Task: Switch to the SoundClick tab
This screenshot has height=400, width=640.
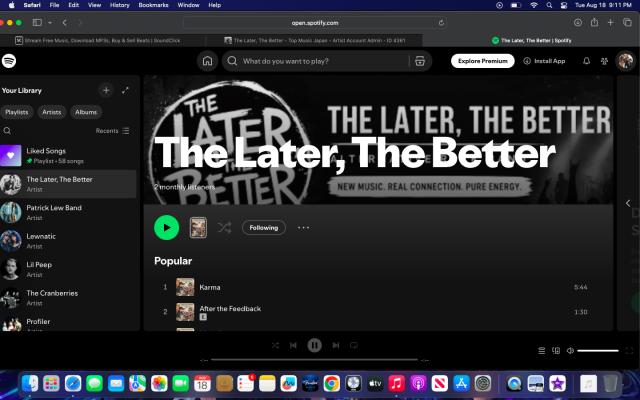Action: [102, 40]
